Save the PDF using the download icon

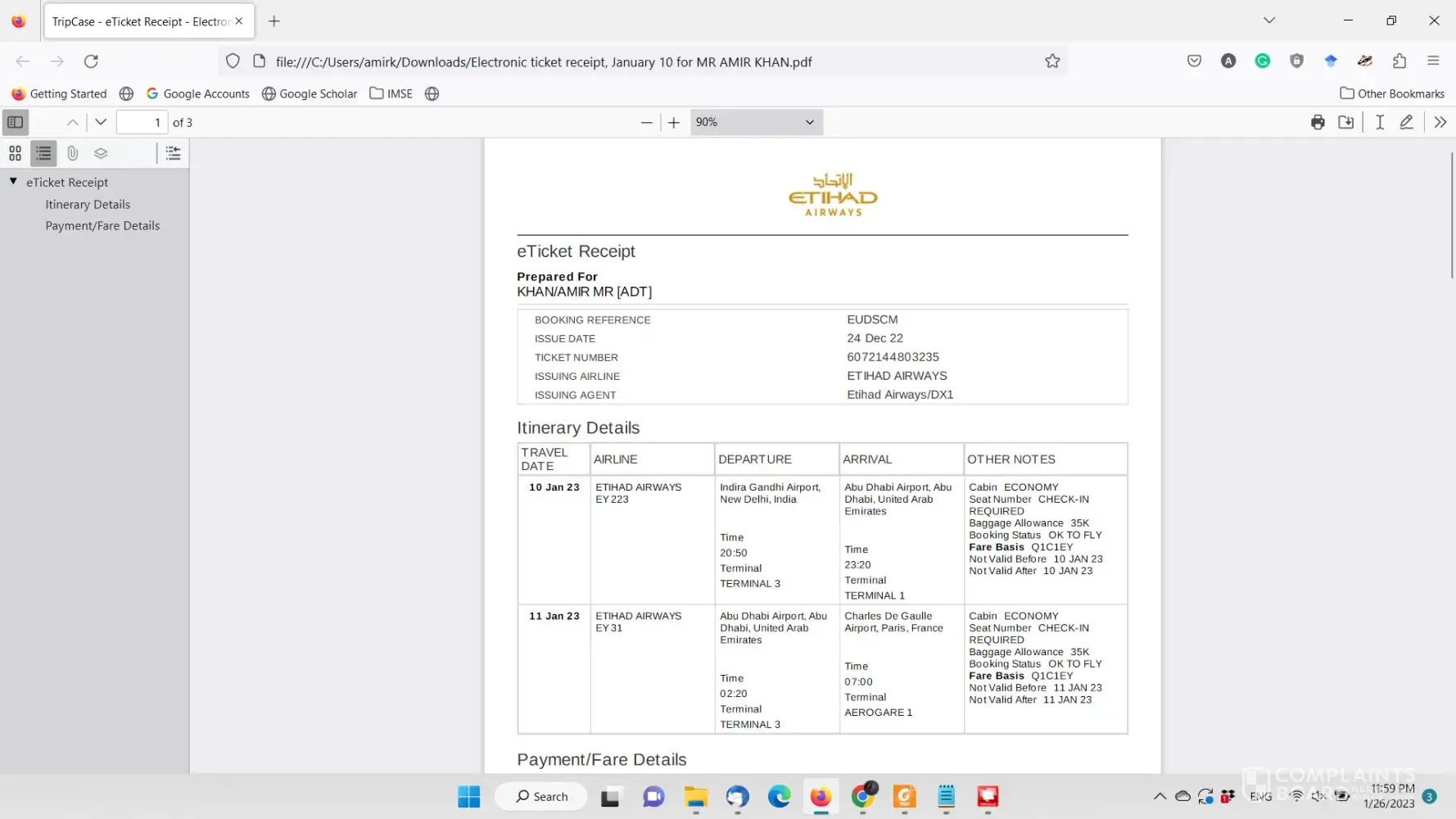click(1345, 122)
